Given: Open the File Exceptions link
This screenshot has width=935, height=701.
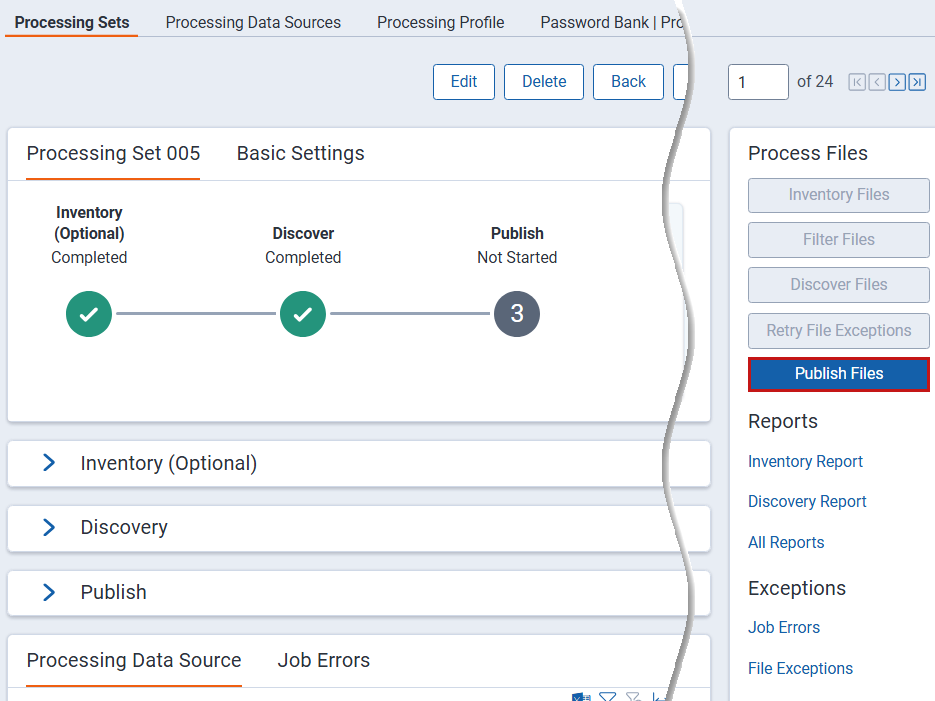Looking at the screenshot, I should [x=800, y=668].
